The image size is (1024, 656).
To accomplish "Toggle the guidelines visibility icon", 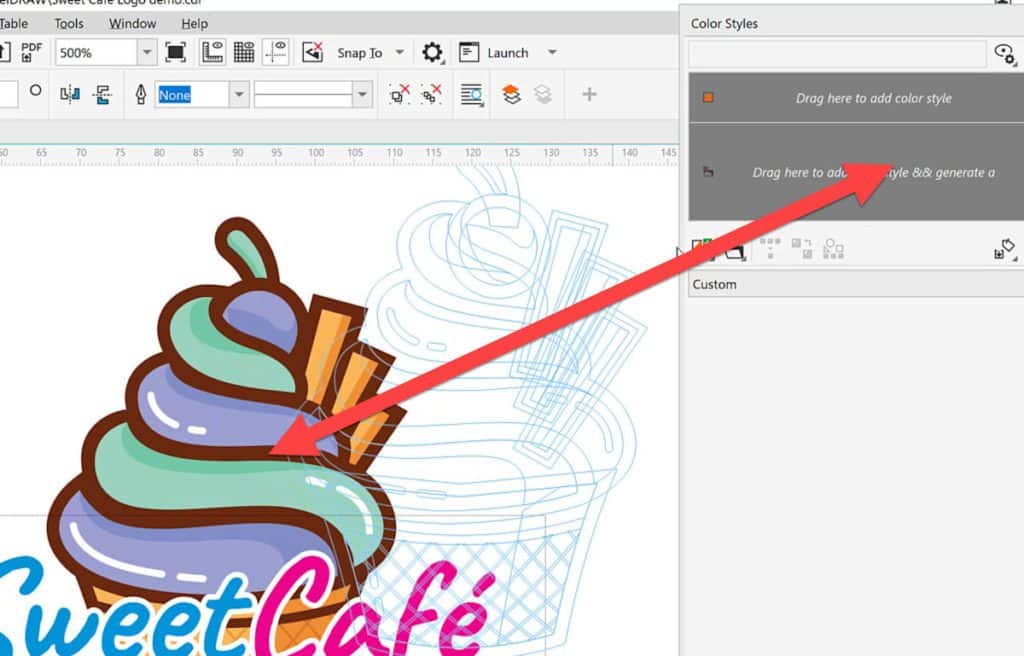I will click(x=276, y=53).
